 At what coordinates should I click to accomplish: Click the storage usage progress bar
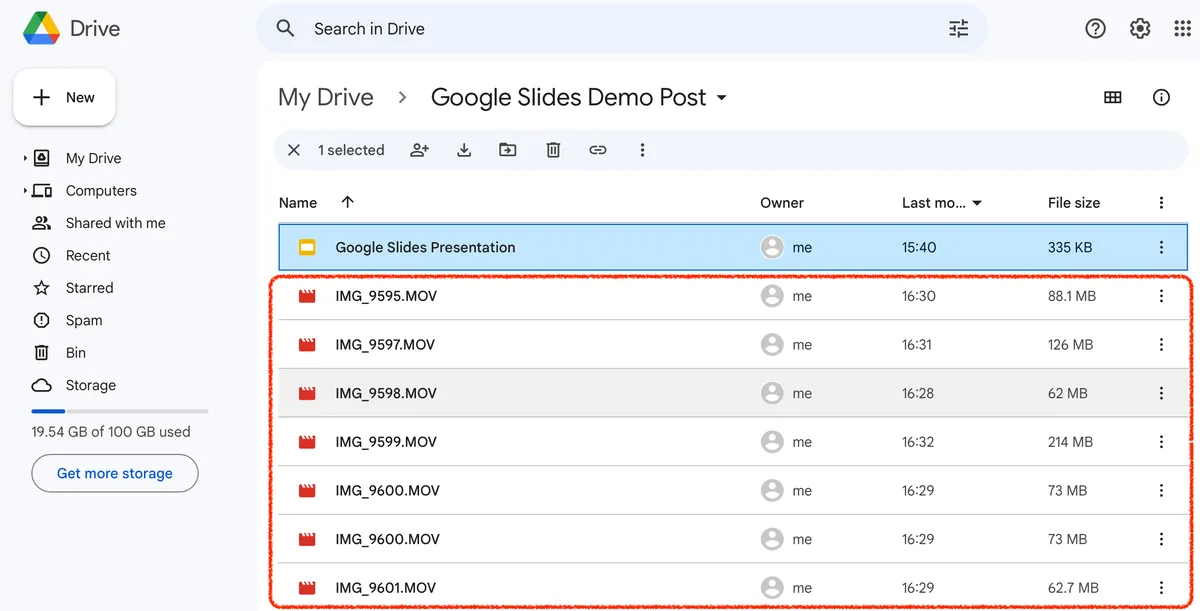tap(120, 411)
